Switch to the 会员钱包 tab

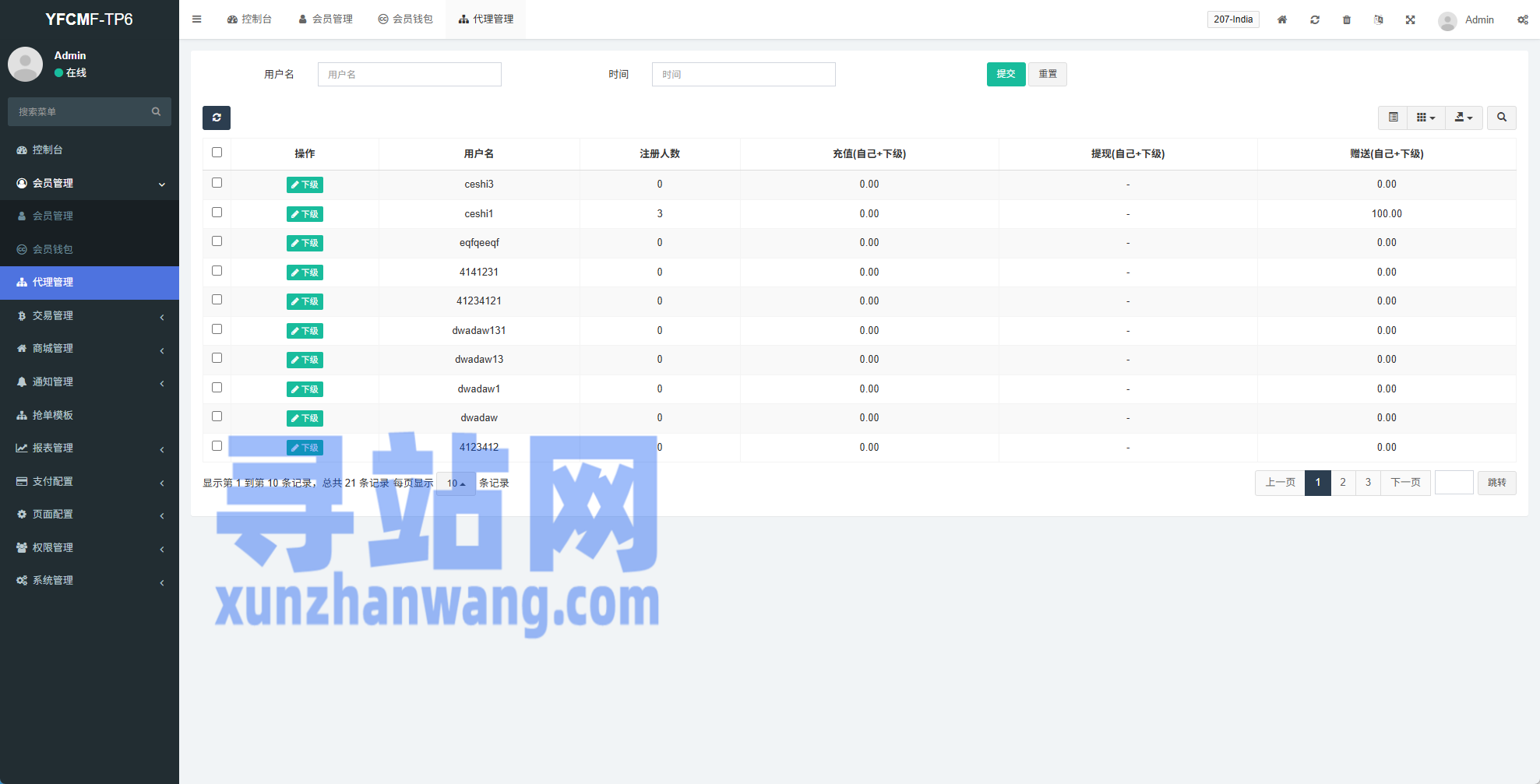pos(405,19)
